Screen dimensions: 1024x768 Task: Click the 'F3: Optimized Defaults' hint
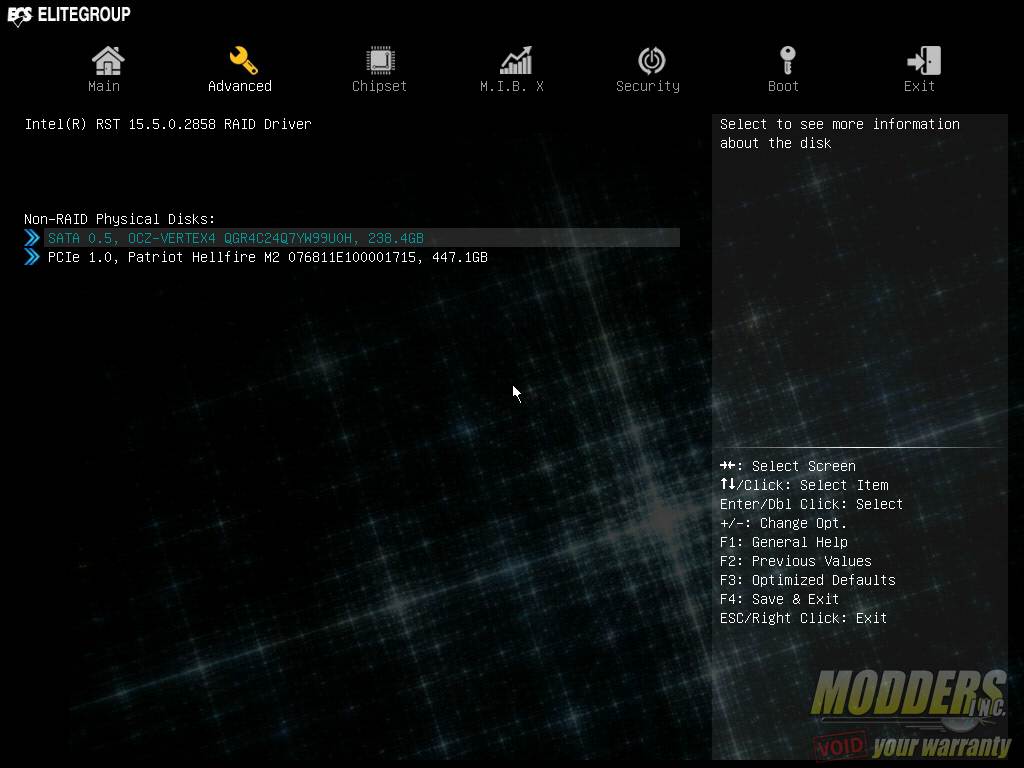(808, 580)
